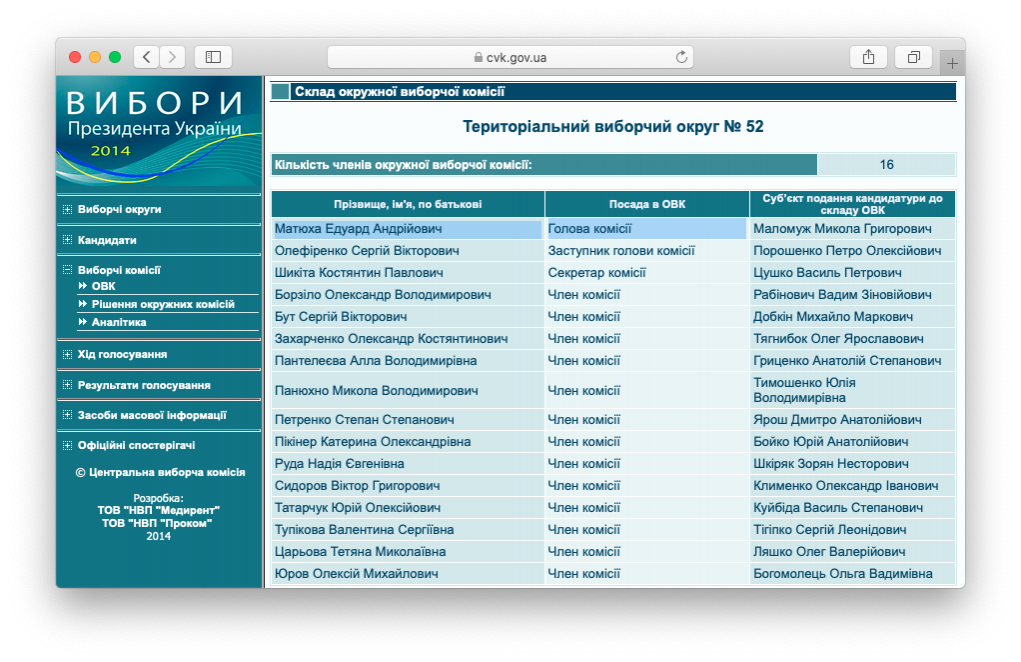Open Офіційні спостерігачі menu item

(x=136, y=445)
